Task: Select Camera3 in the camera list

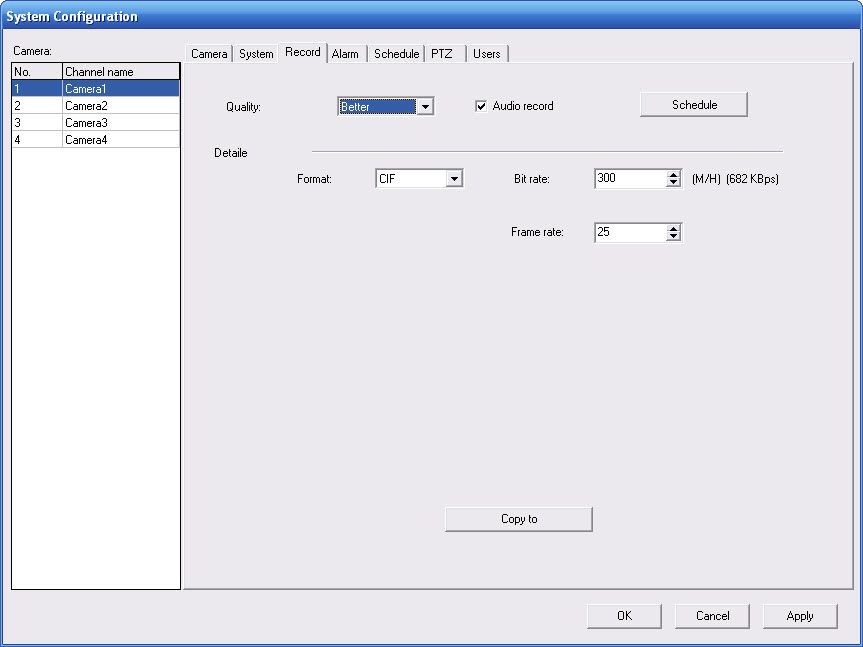Action: click(x=86, y=123)
